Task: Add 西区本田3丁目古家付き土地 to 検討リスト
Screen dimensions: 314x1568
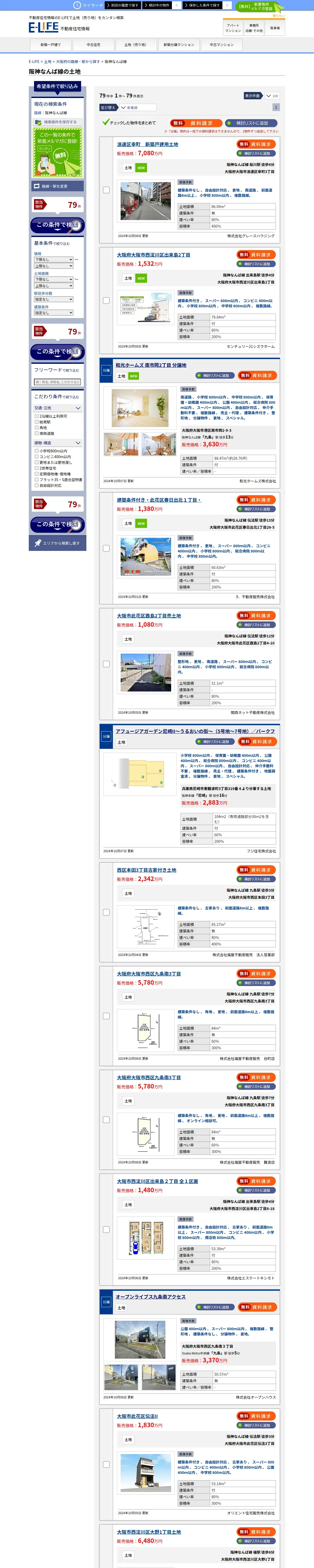Action: pyautogui.click(x=256, y=878)
